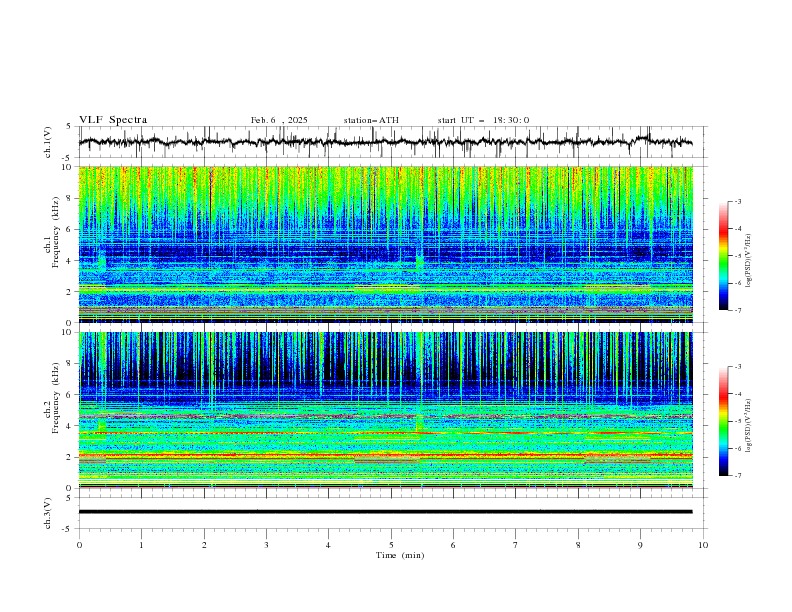Click the "-7" tick on the upper colorbar
792x612 pixels.
click(737, 310)
